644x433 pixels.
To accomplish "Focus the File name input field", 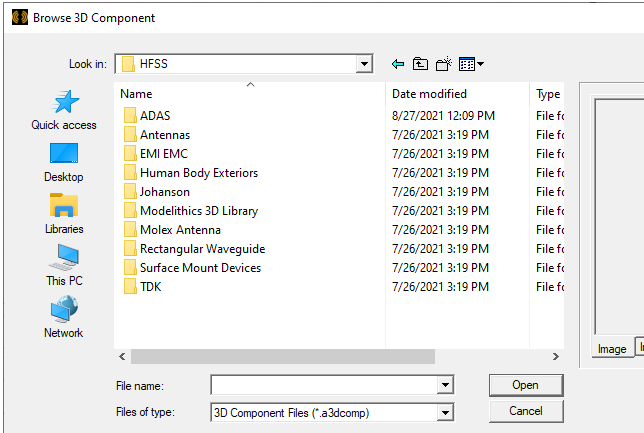I will (324, 385).
